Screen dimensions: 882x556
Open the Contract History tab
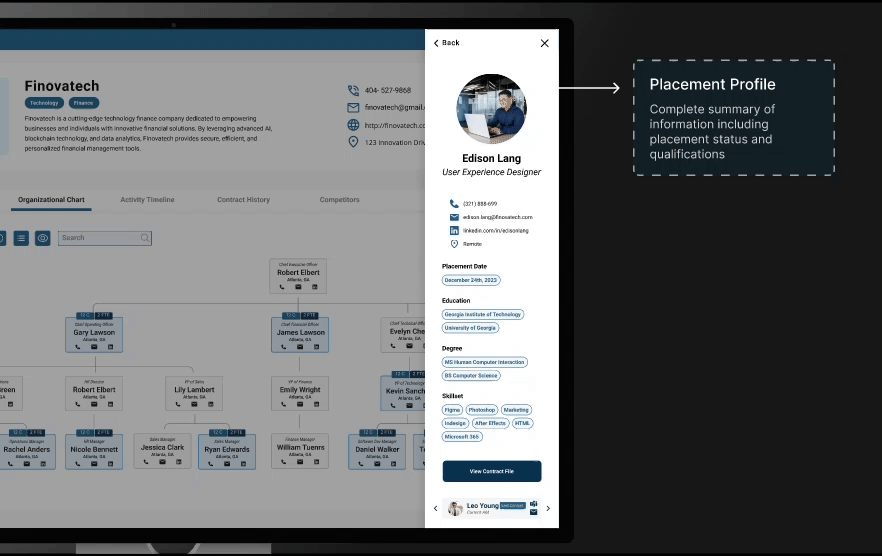pyautogui.click(x=244, y=200)
